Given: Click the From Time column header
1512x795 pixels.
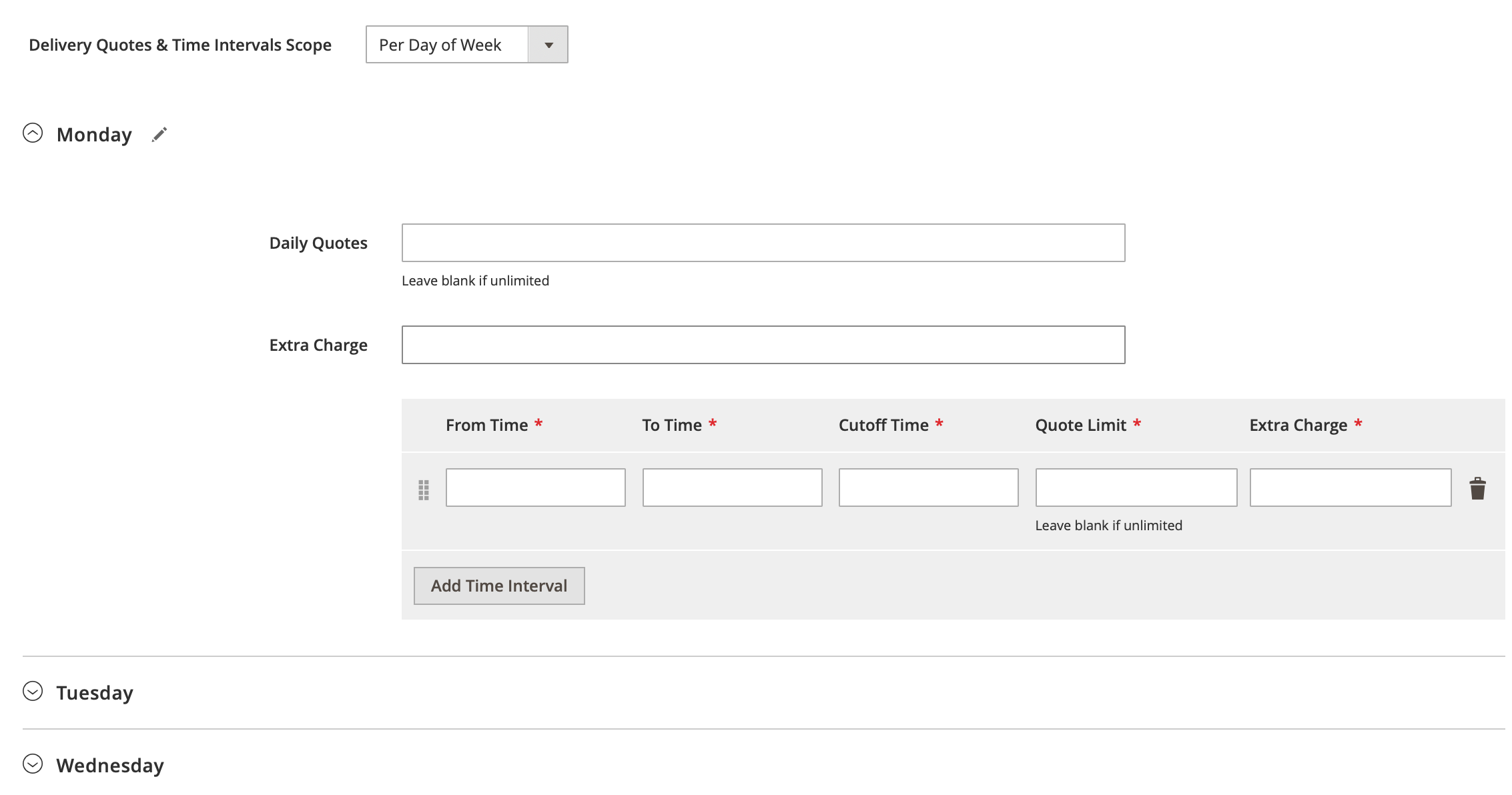Looking at the screenshot, I should tap(487, 425).
